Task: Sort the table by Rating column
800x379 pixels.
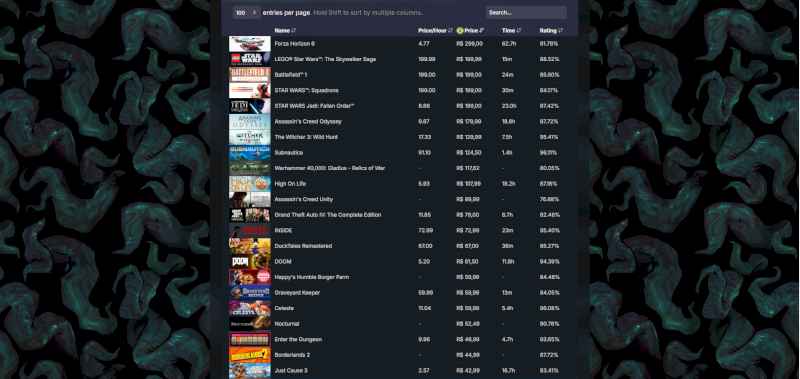Action: [551, 31]
